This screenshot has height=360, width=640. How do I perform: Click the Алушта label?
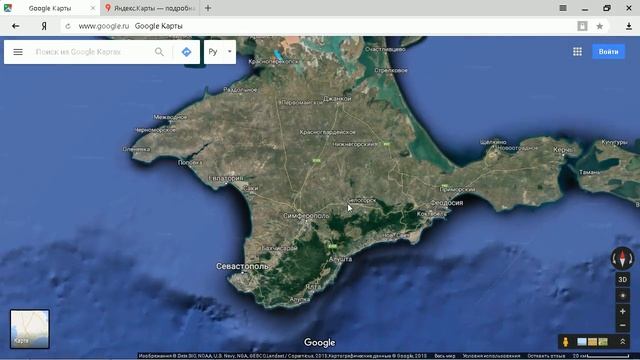[340, 259]
